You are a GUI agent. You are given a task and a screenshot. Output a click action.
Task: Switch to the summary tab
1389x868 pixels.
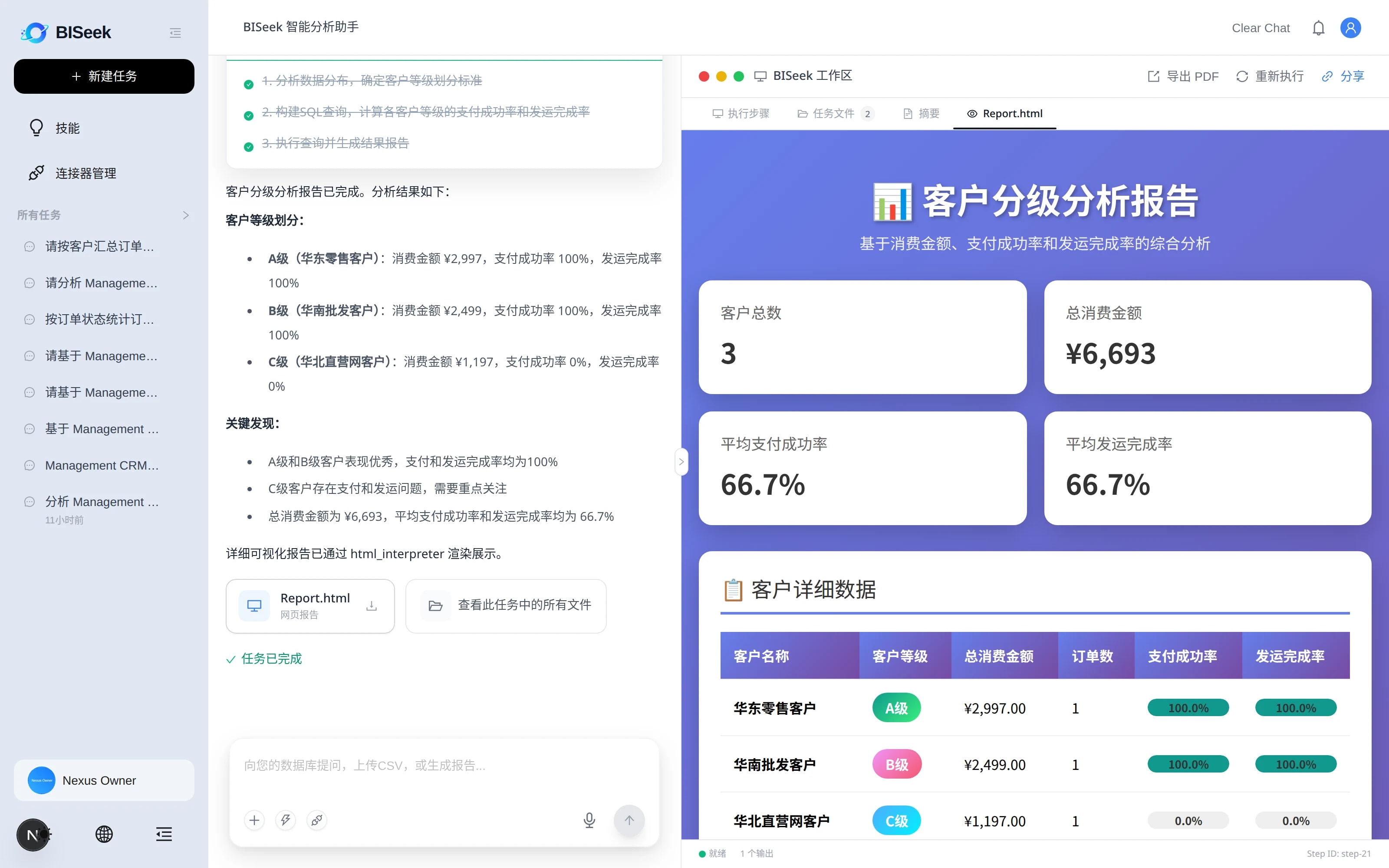click(921, 114)
